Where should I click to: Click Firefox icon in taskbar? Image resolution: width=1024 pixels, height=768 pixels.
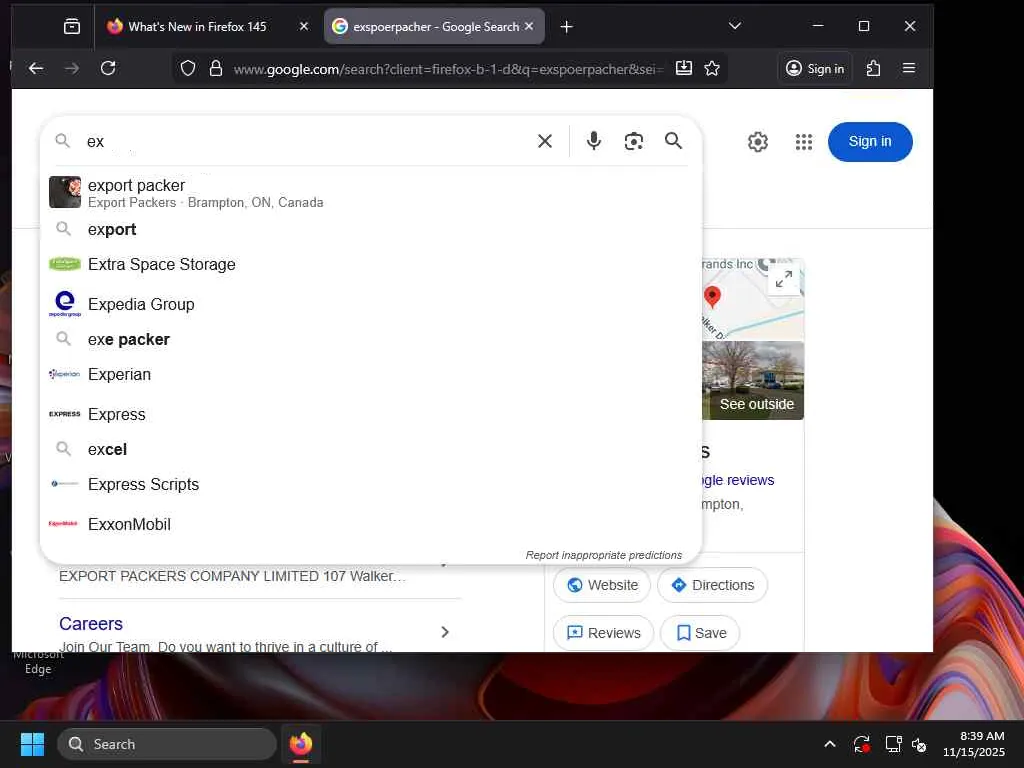tap(300, 744)
